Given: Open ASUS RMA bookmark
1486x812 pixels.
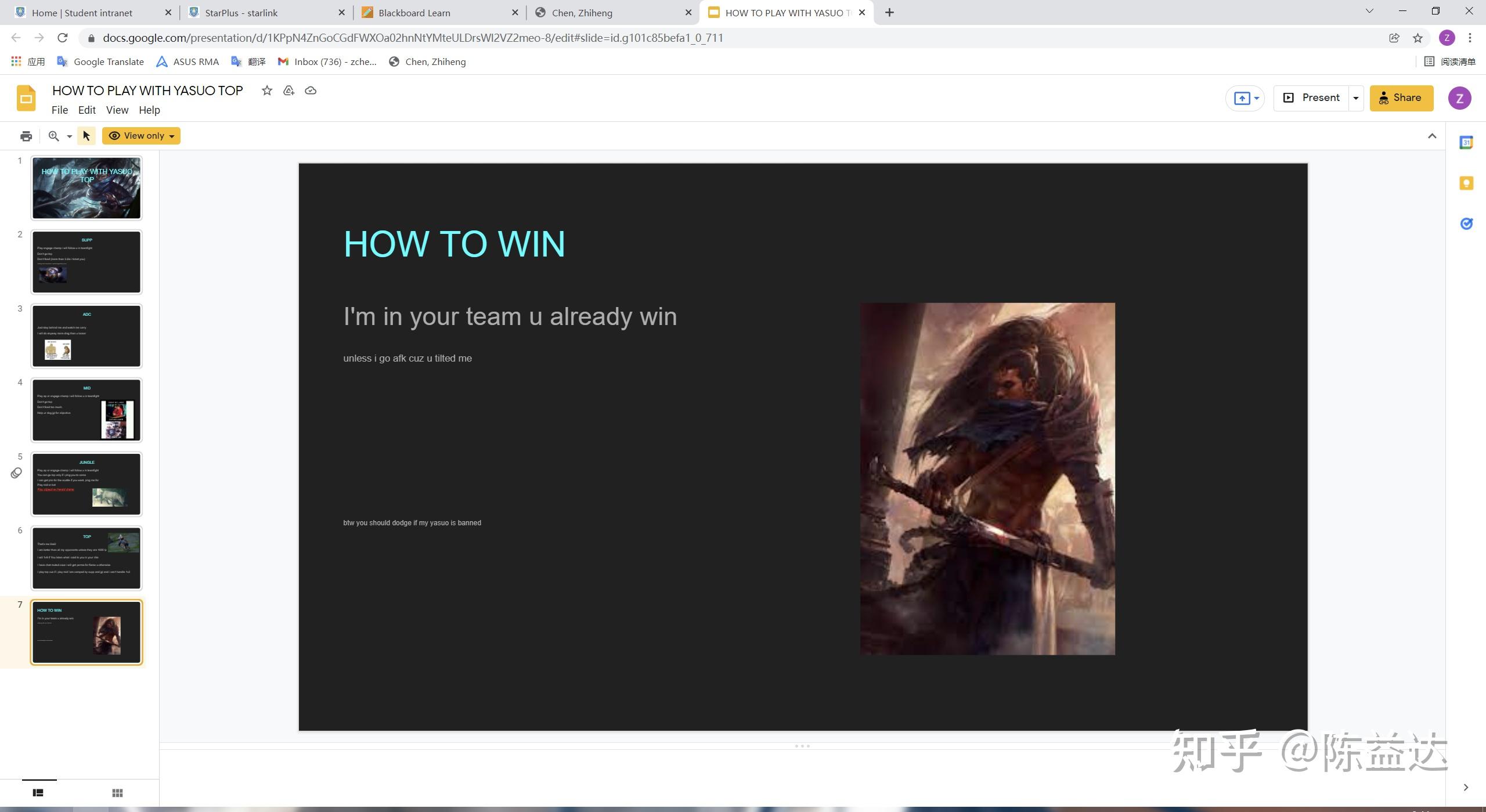Looking at the screenshot, I should pos(187,62).
